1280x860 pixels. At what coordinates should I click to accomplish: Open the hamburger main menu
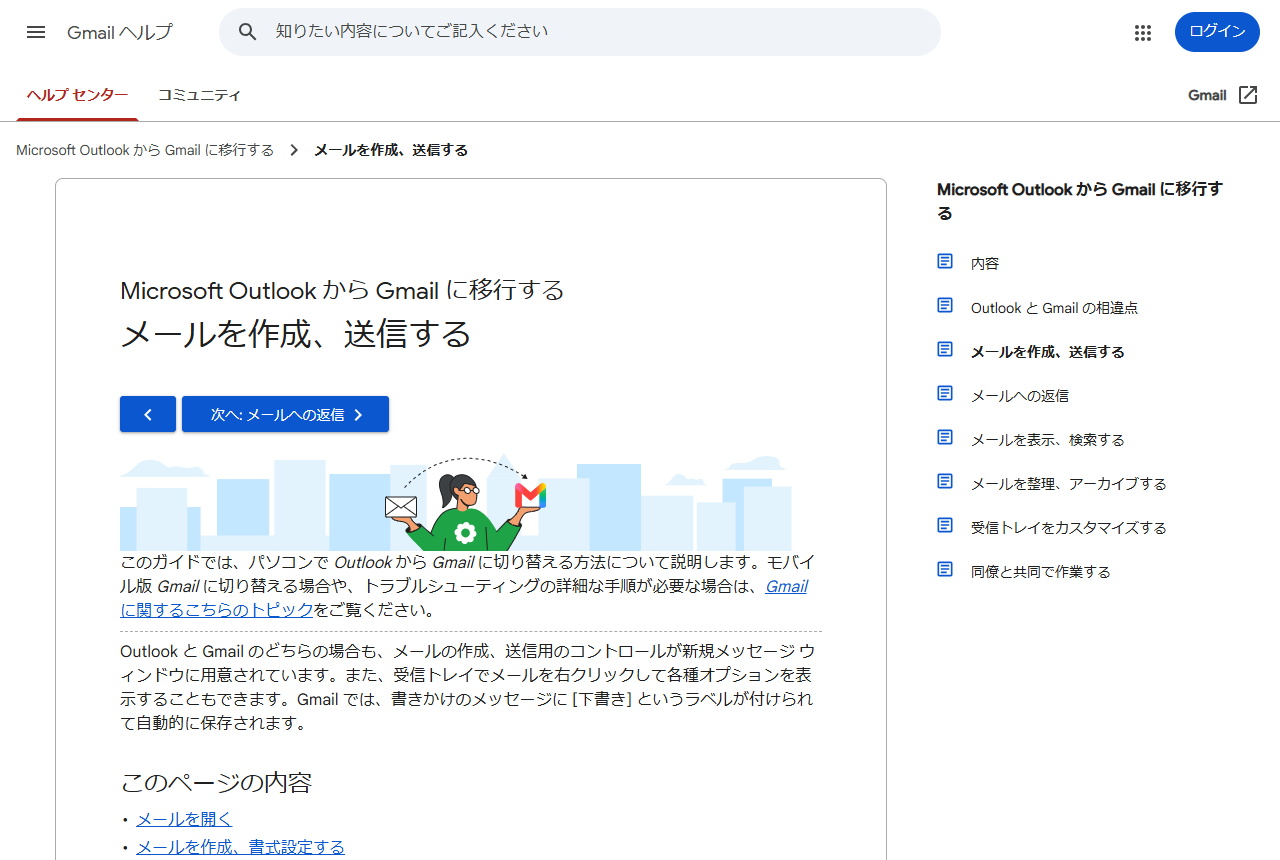(x=36, y=32)
